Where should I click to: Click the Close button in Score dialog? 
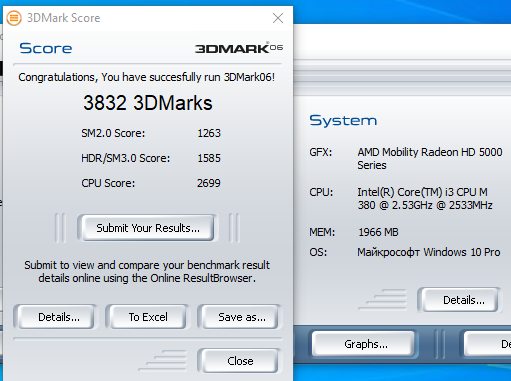(x=240, y=361)
